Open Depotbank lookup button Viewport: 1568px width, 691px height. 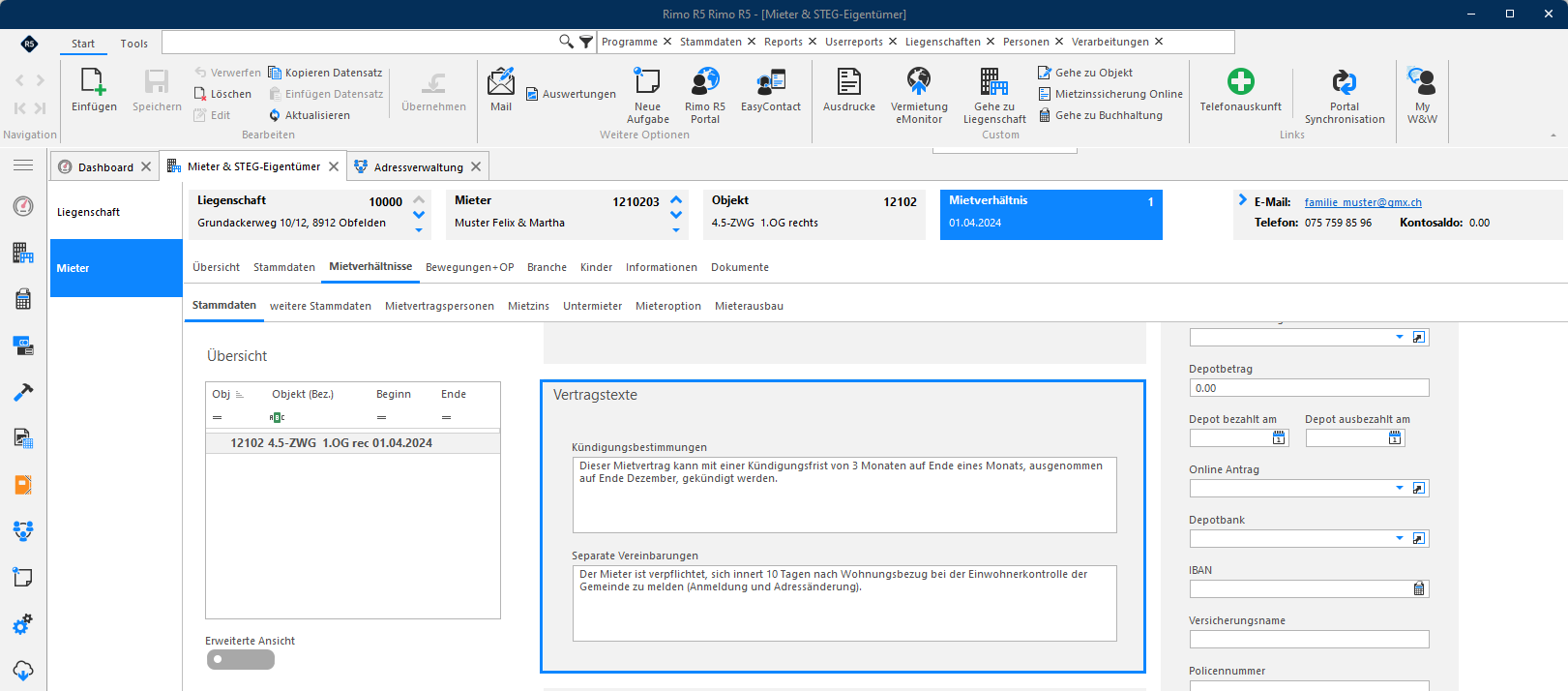[1419, 539]
